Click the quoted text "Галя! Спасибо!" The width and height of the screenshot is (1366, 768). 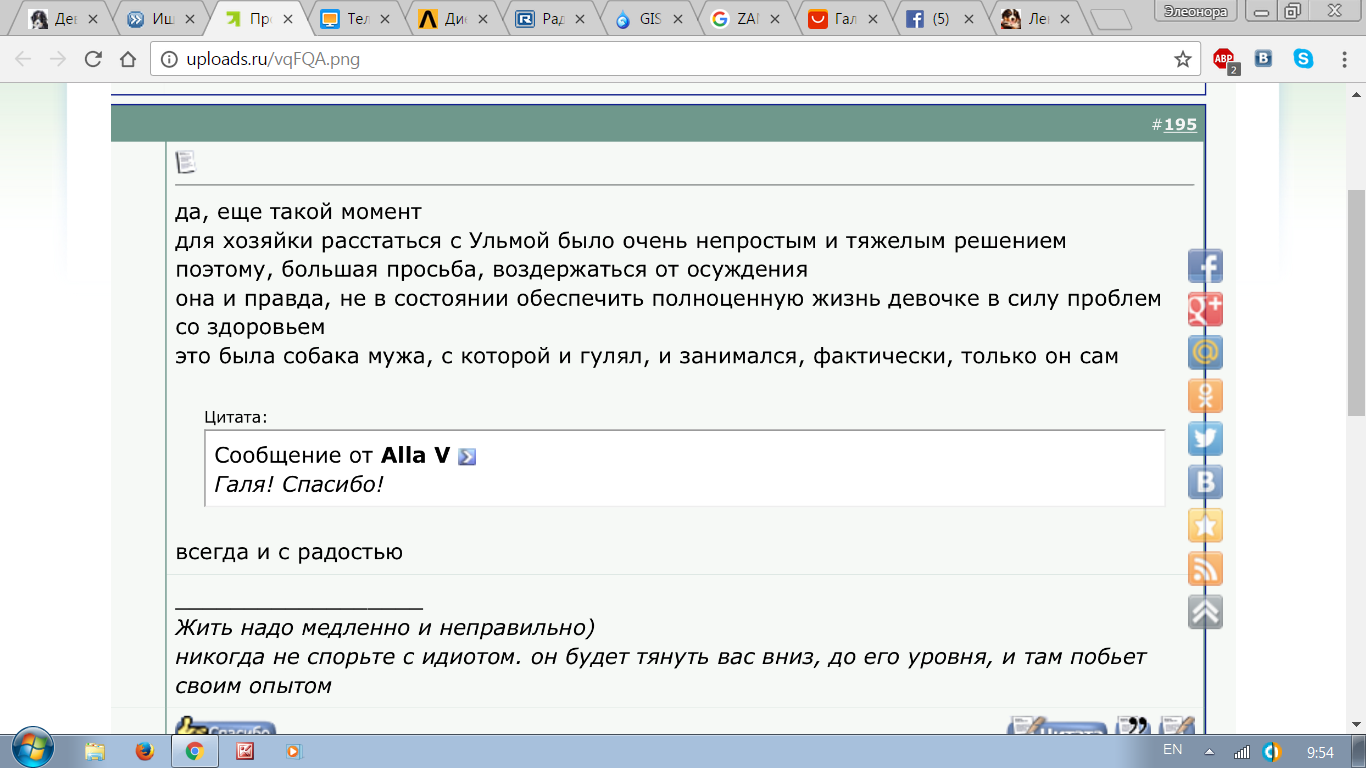click(299, 485)
